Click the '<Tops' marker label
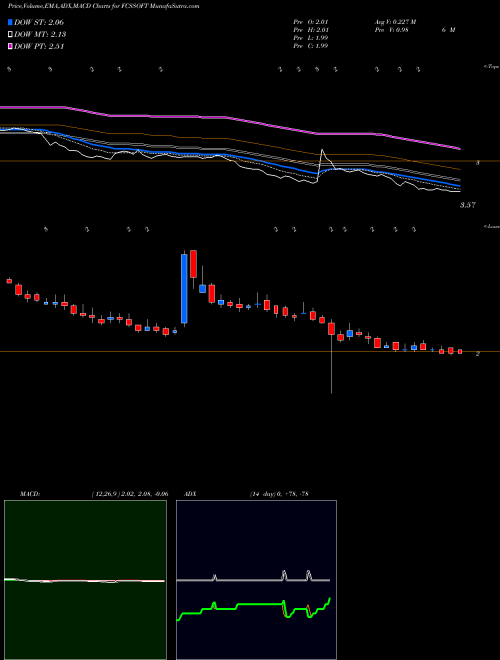This screenshot has height=660, width=500. pos(492,67)
